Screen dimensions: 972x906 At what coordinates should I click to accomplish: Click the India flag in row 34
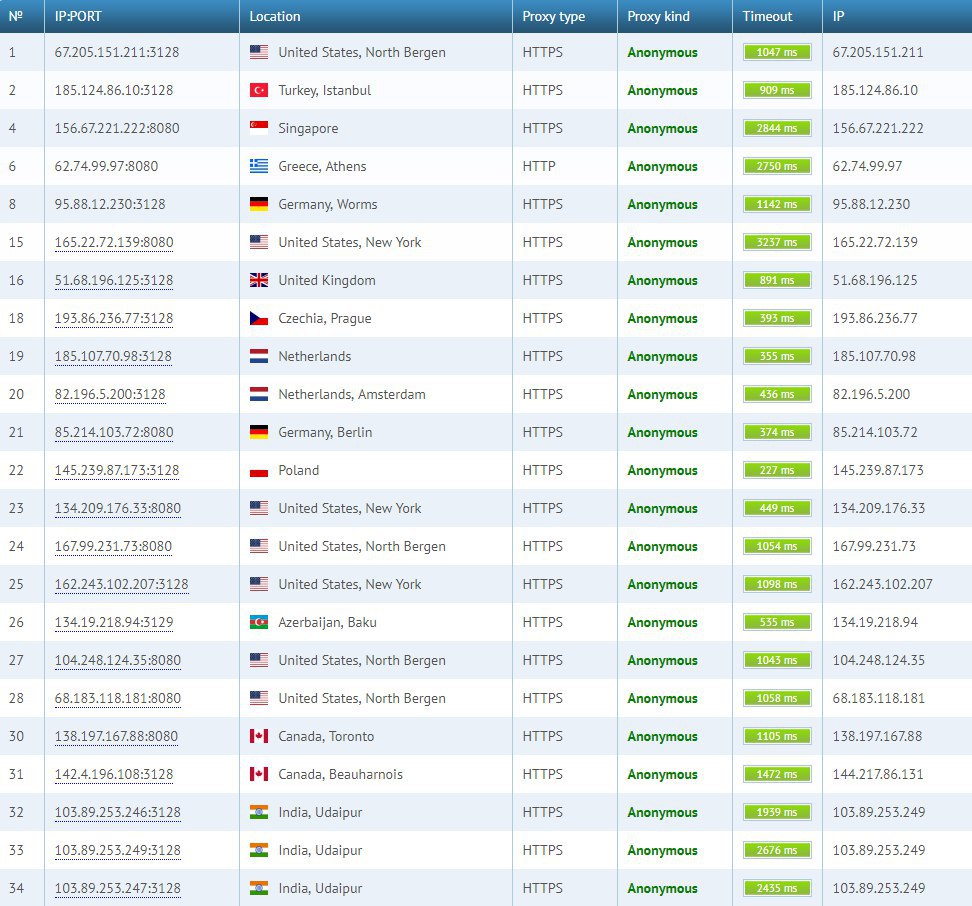(x=258, y=888)
